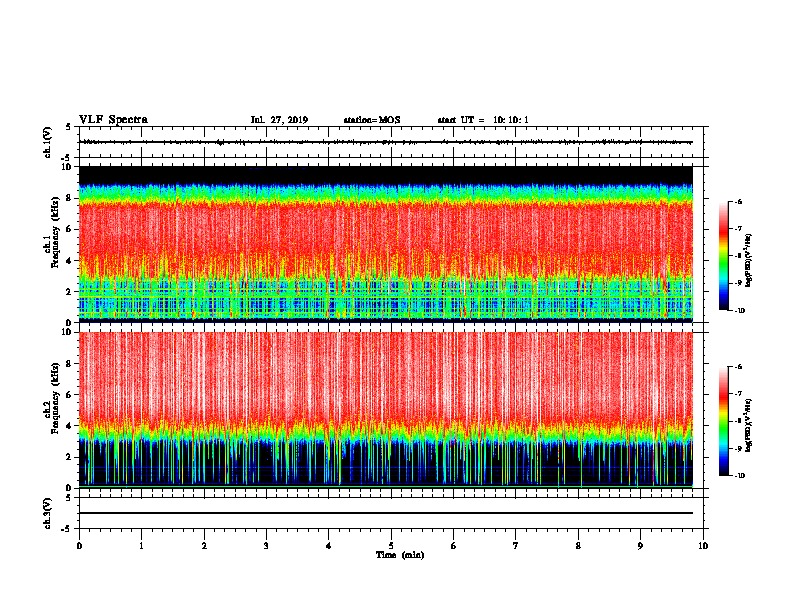Click the "start UT = 10:10:1" text
Viewport: 792px width, 612px height.
(x=483, y=120)
